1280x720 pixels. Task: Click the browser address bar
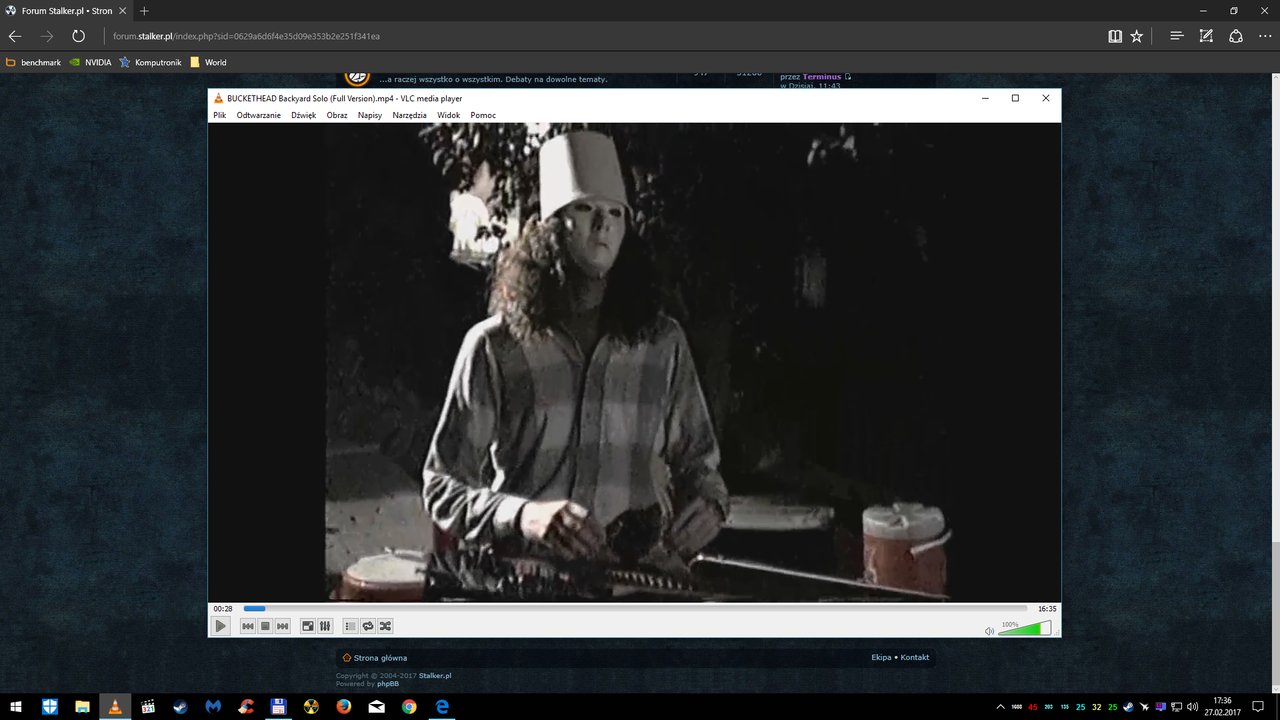(600, 36)
